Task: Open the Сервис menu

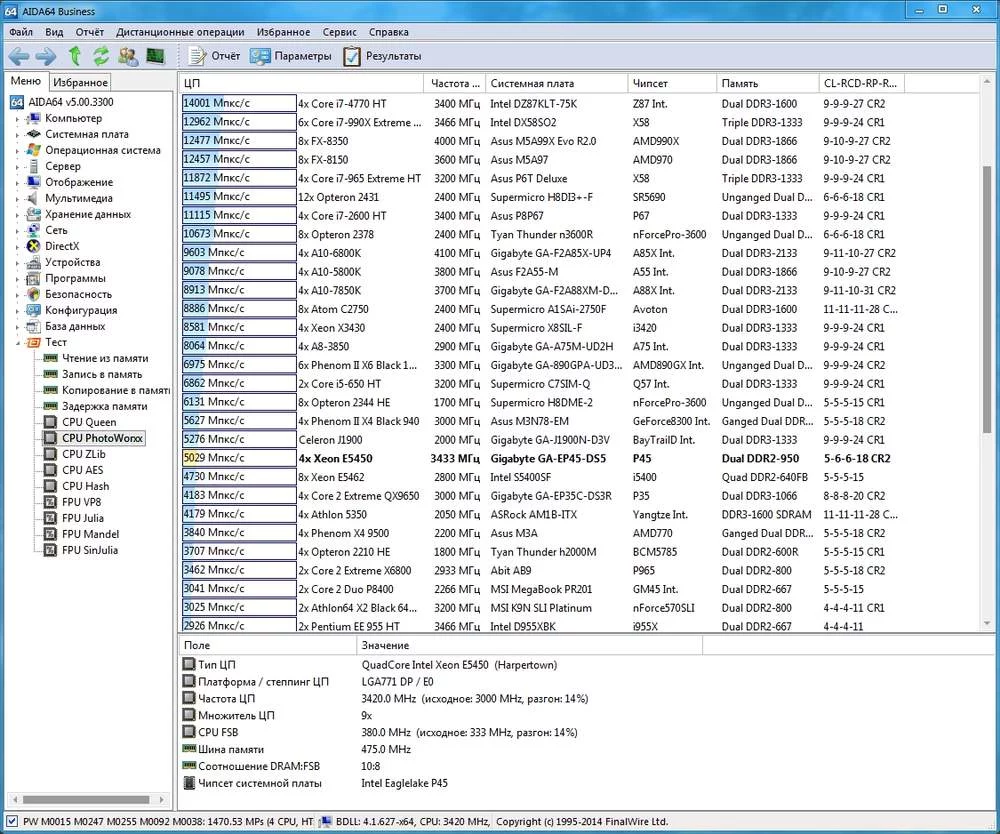Action: coord(339,32)
